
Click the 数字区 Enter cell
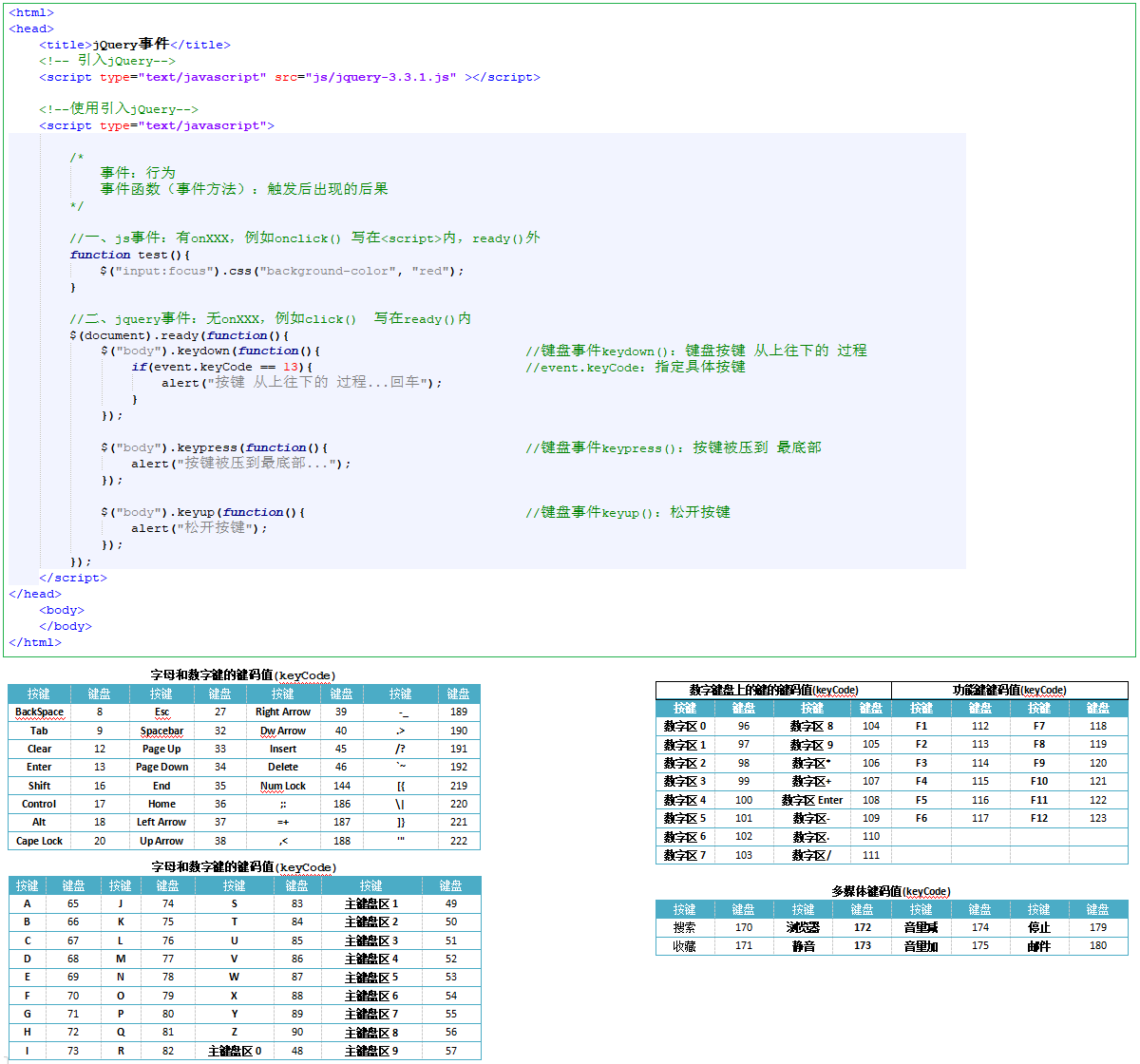click(x=811, y=800)
